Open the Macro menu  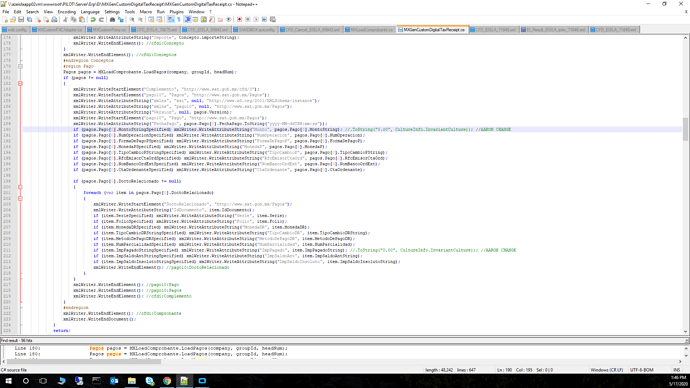pos(146,12)
